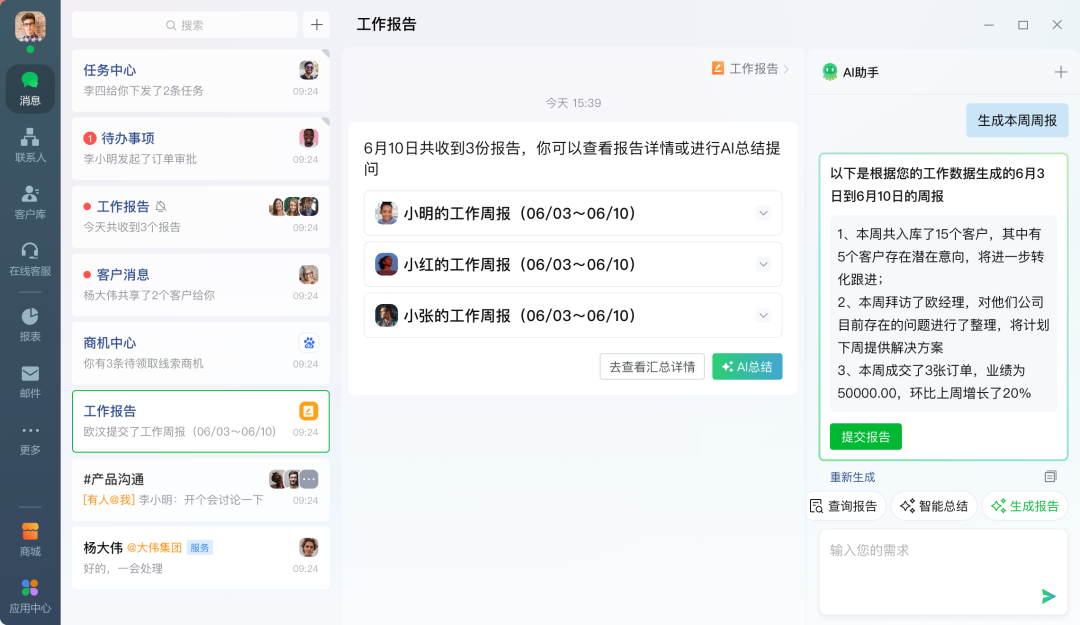Click the 重新生成 regenerate link

click(x=851, y=479)
